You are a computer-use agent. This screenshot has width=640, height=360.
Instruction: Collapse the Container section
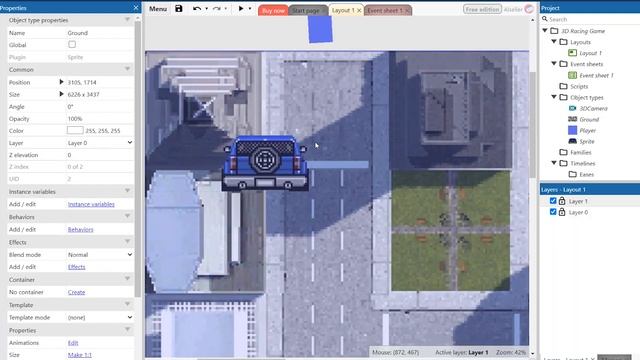pyautogui.click(x=127, y=280)
